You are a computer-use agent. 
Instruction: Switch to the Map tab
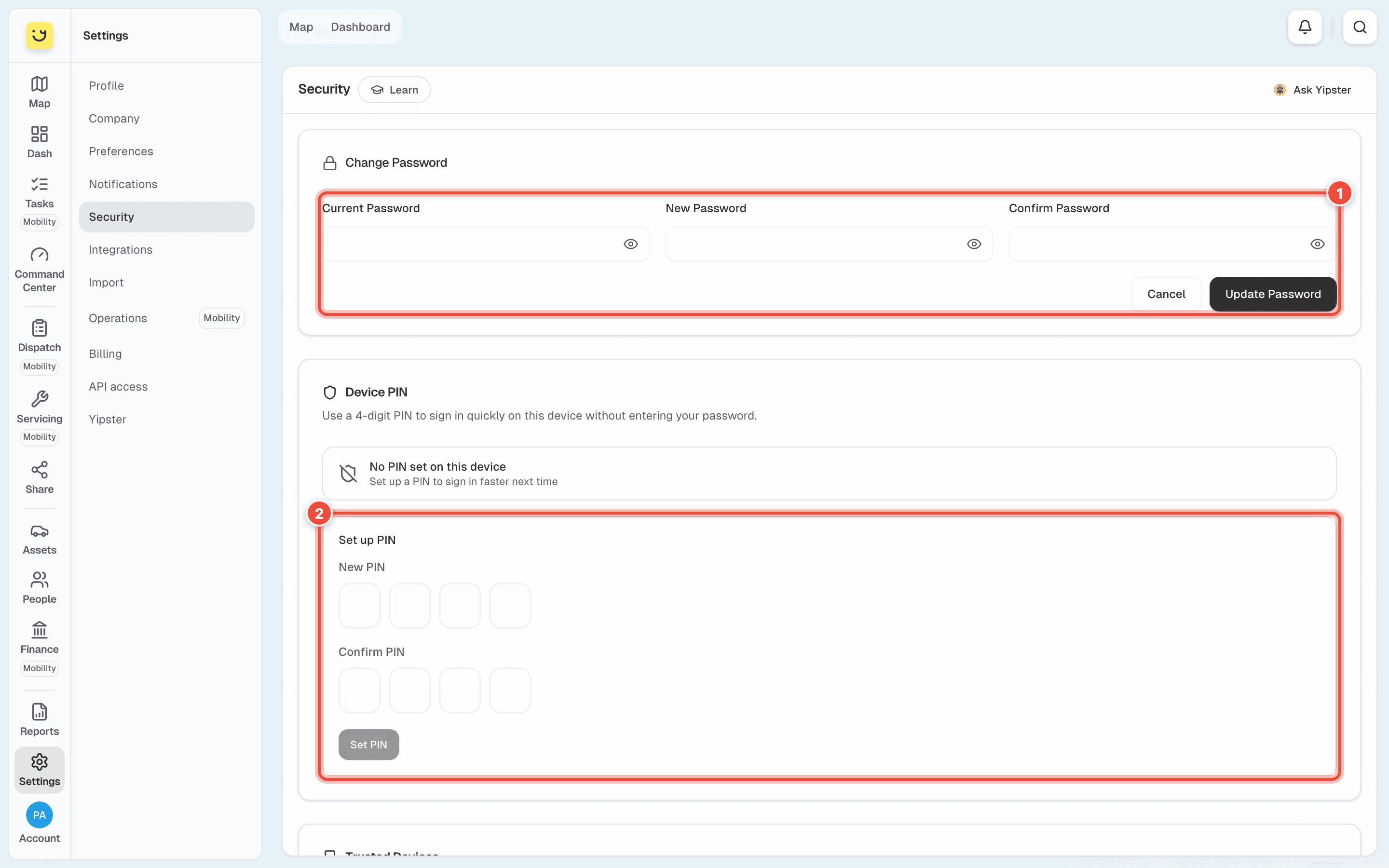point(301,27)
